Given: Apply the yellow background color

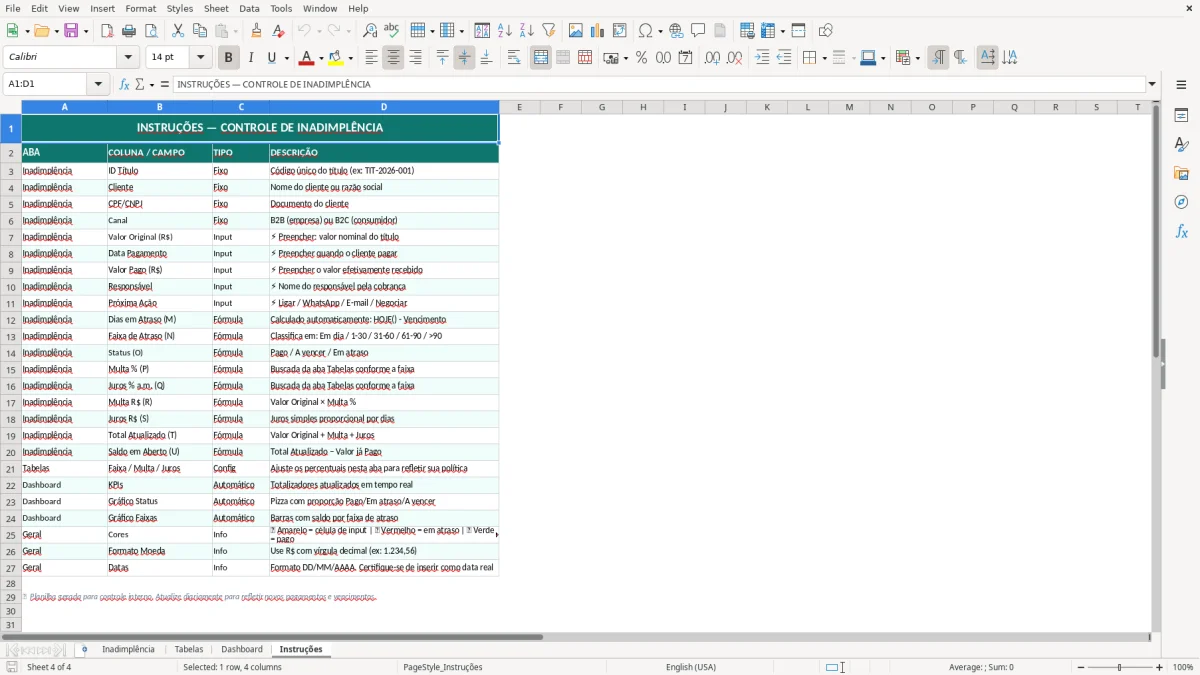Looking at the screenshot, I should coord(336,58).
